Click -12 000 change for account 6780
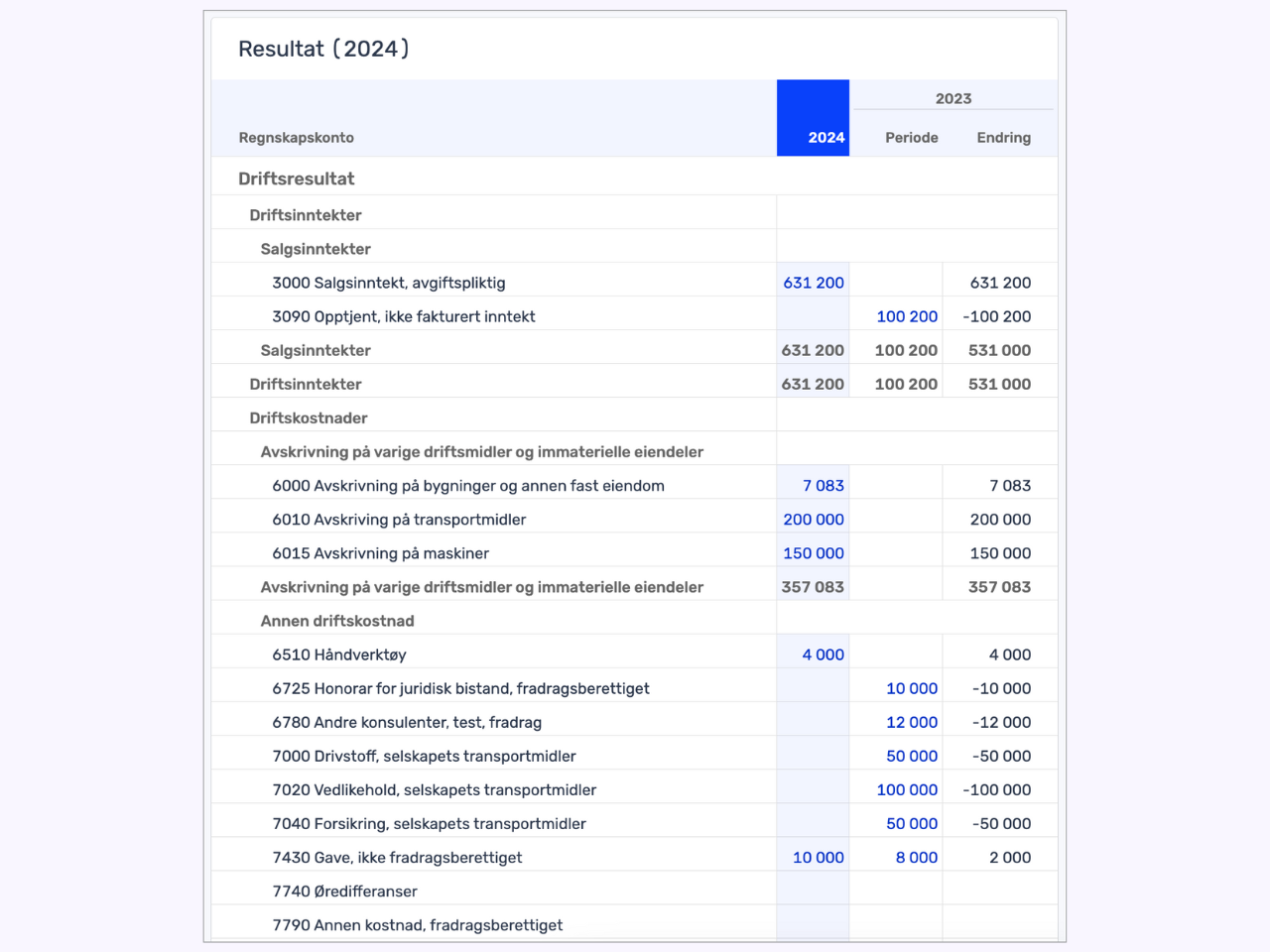 1001,722
